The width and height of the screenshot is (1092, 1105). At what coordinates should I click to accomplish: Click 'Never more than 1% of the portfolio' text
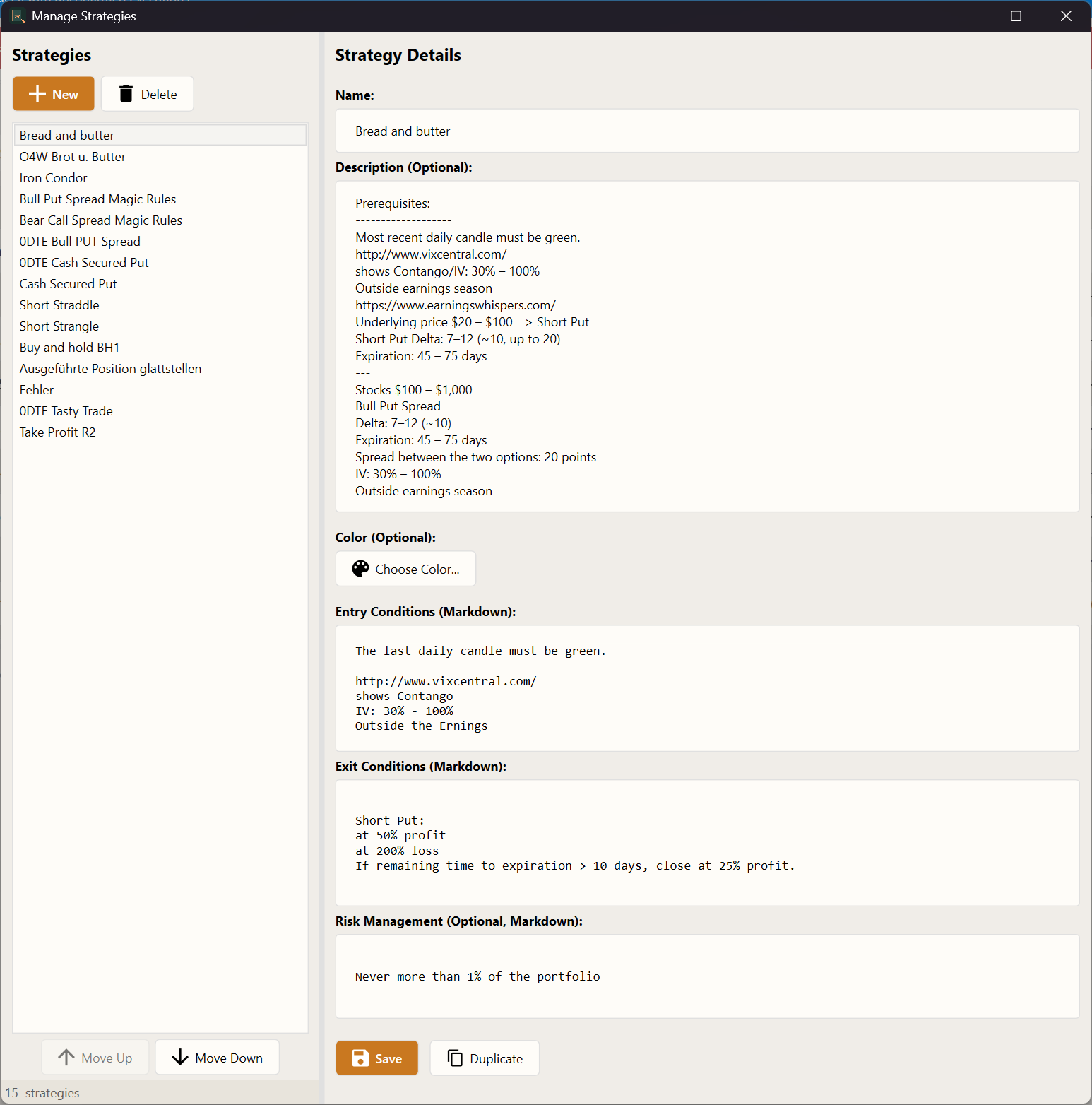[x=477, y=976]
